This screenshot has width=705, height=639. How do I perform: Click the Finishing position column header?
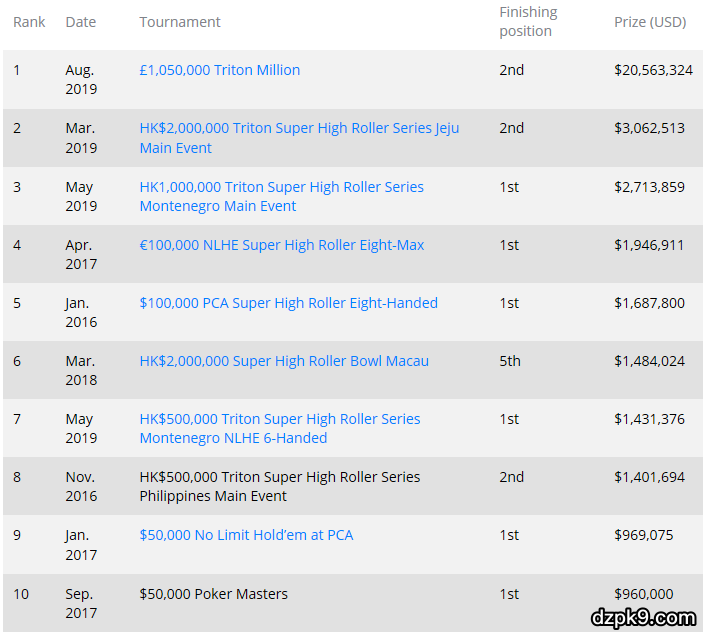pos(528,21)
